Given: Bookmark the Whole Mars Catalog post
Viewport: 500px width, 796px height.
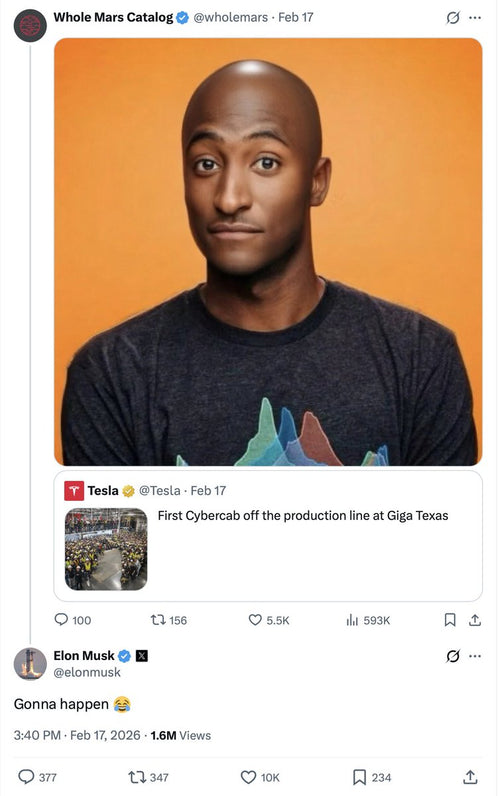Looking at the screenshot, I should pos(450,620).
